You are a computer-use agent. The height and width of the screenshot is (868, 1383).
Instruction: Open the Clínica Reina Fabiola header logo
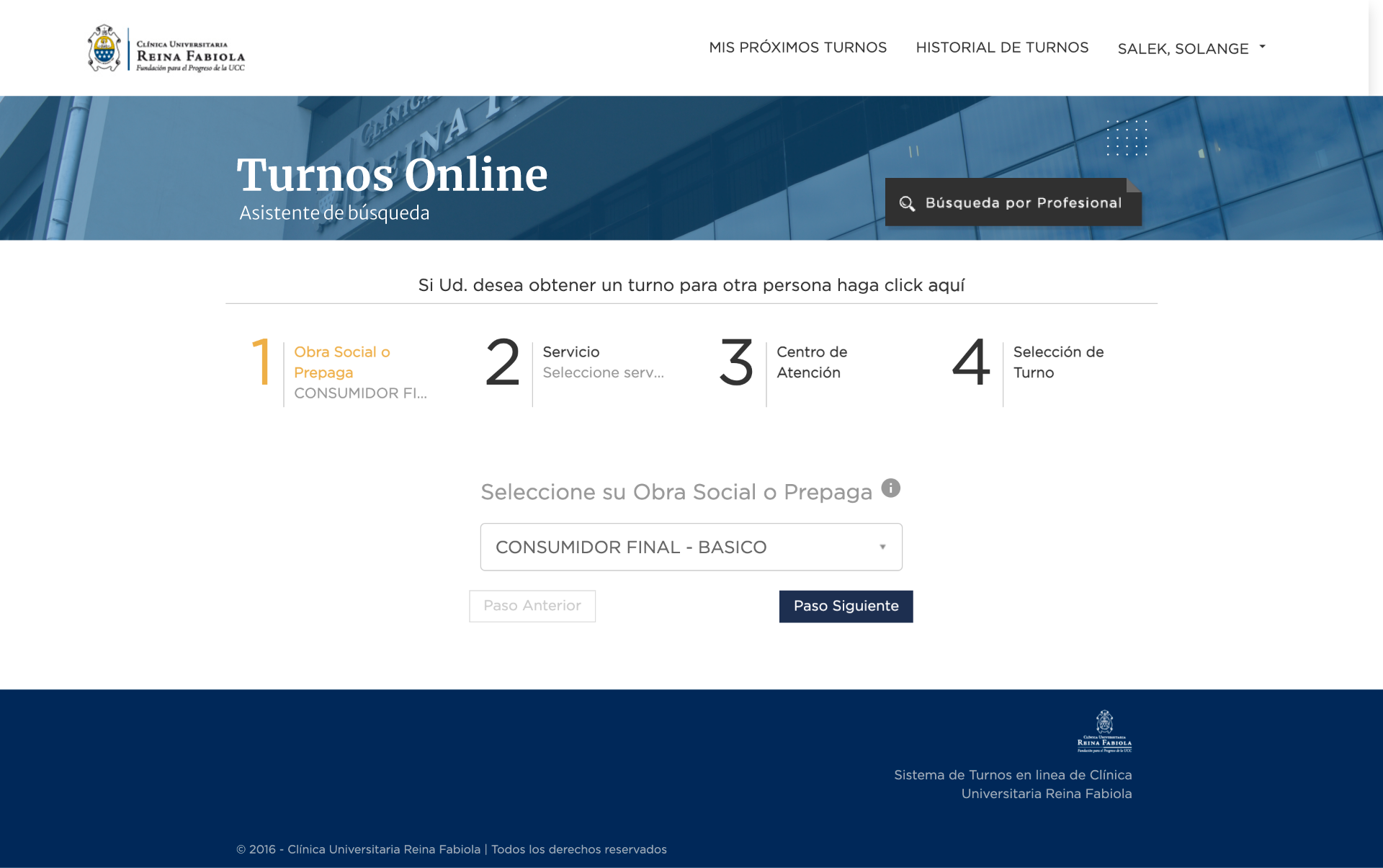point(166,48)
